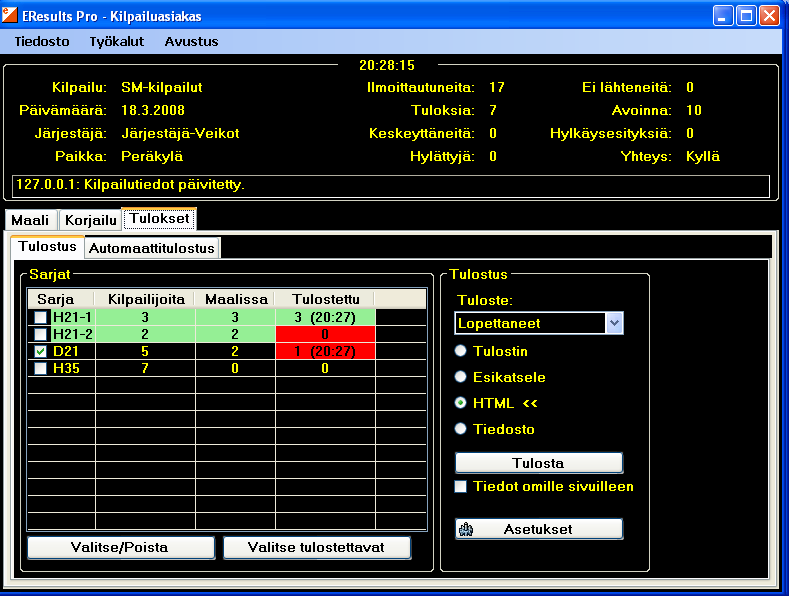Uncheck the D21 series checkbox
The height and width of the screenshot is (596, 789).
[41, 351]
